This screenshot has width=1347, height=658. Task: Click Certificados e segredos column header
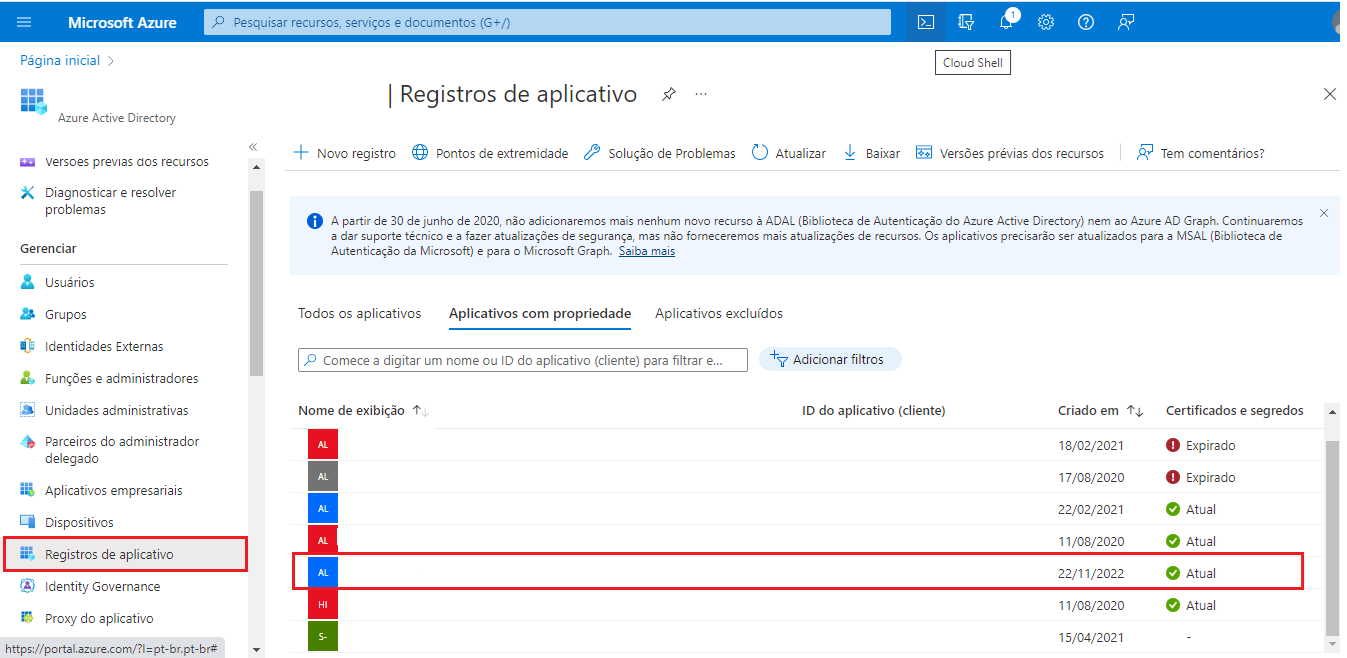(x=1235, y=410)
